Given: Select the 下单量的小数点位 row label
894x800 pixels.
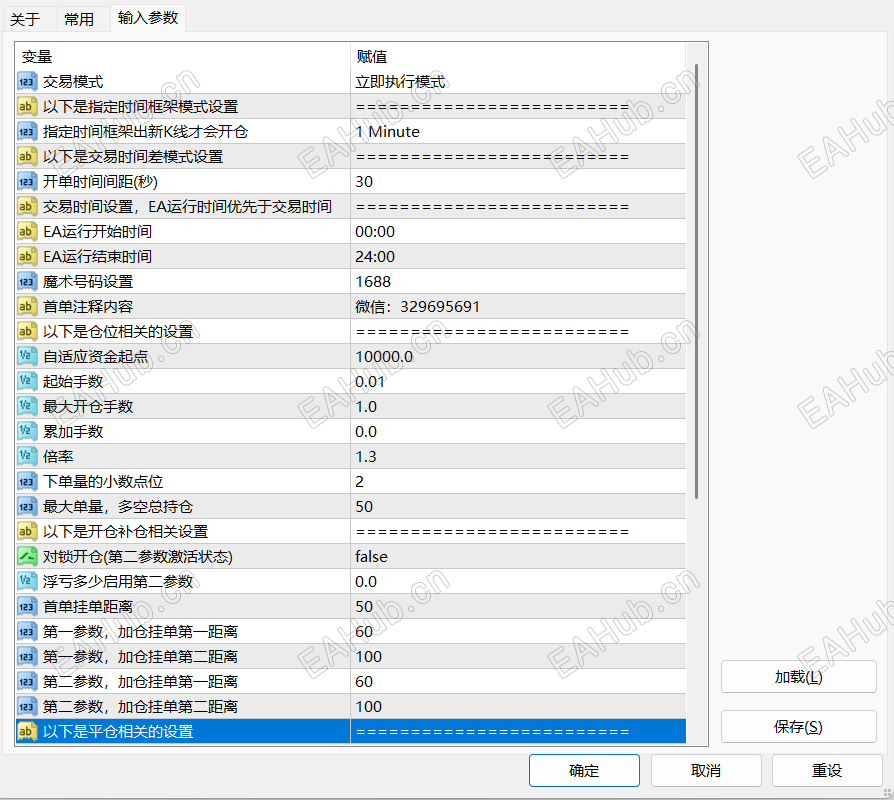Looking at the screenshot, I should point(103,481).
